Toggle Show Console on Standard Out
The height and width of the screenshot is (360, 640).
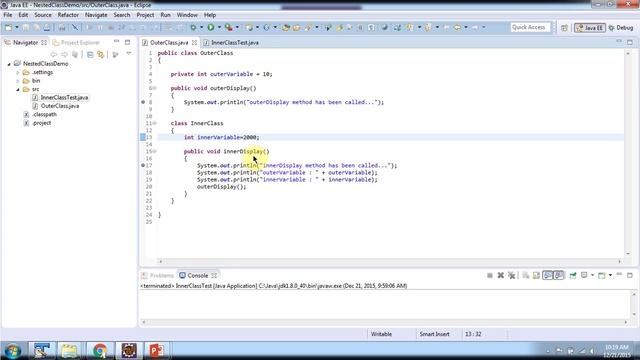(x=548, y=276)
